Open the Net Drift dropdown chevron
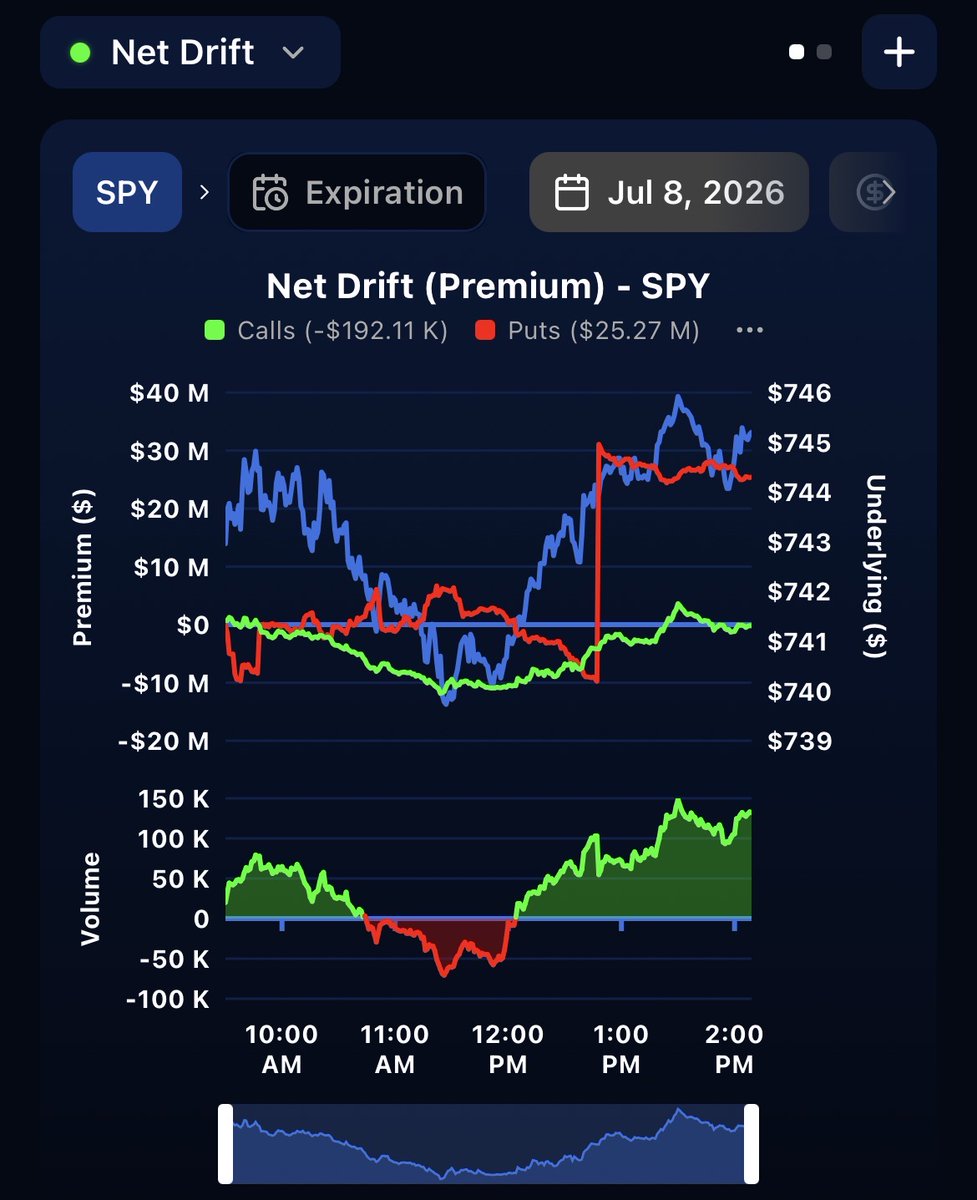 (292, 53)
